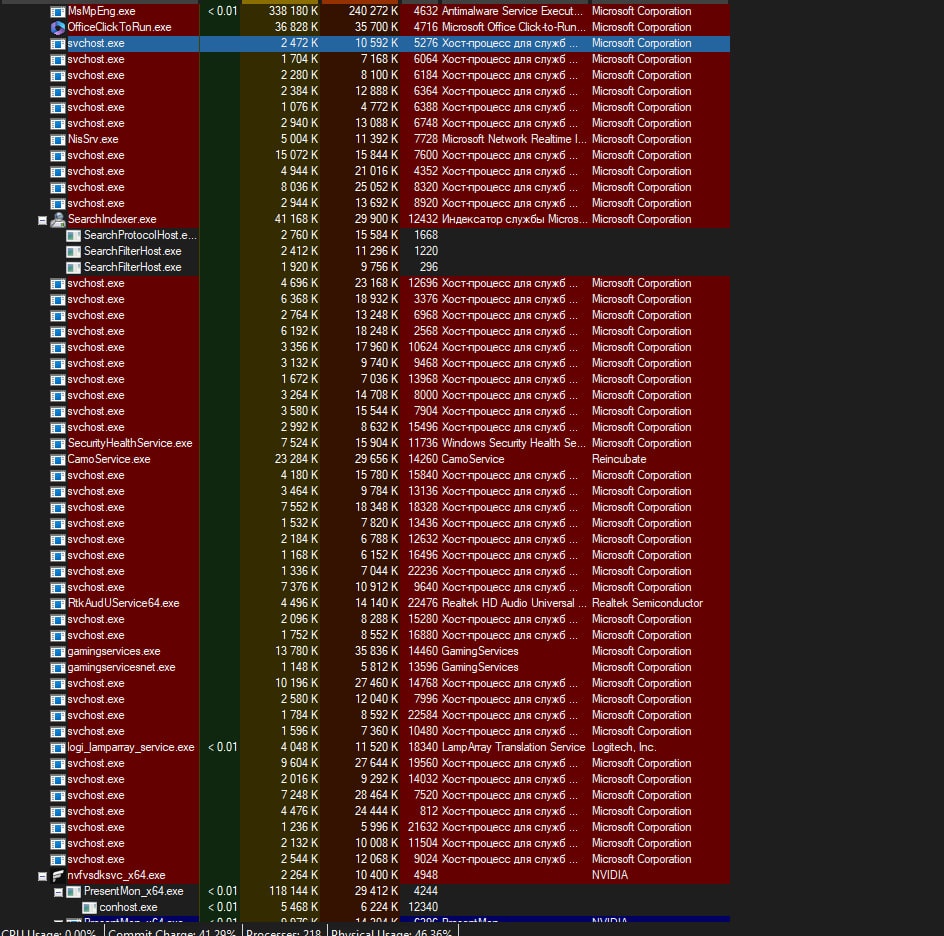Click icon of SearchFilterHost.exe with PID 1220
Viewport: 944px width, 936px height.
point(73,252)
